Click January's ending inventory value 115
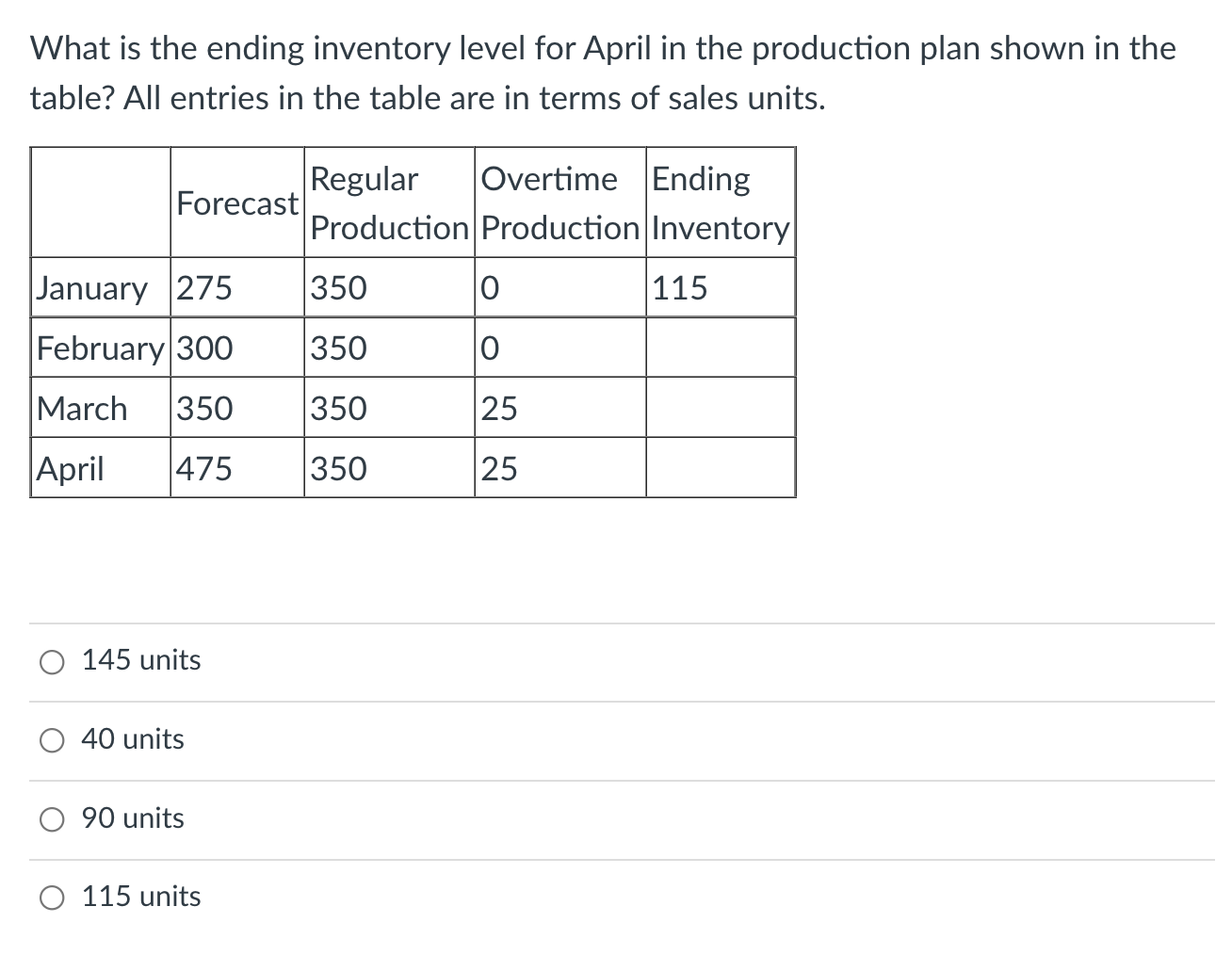 [x=678, y=288]
